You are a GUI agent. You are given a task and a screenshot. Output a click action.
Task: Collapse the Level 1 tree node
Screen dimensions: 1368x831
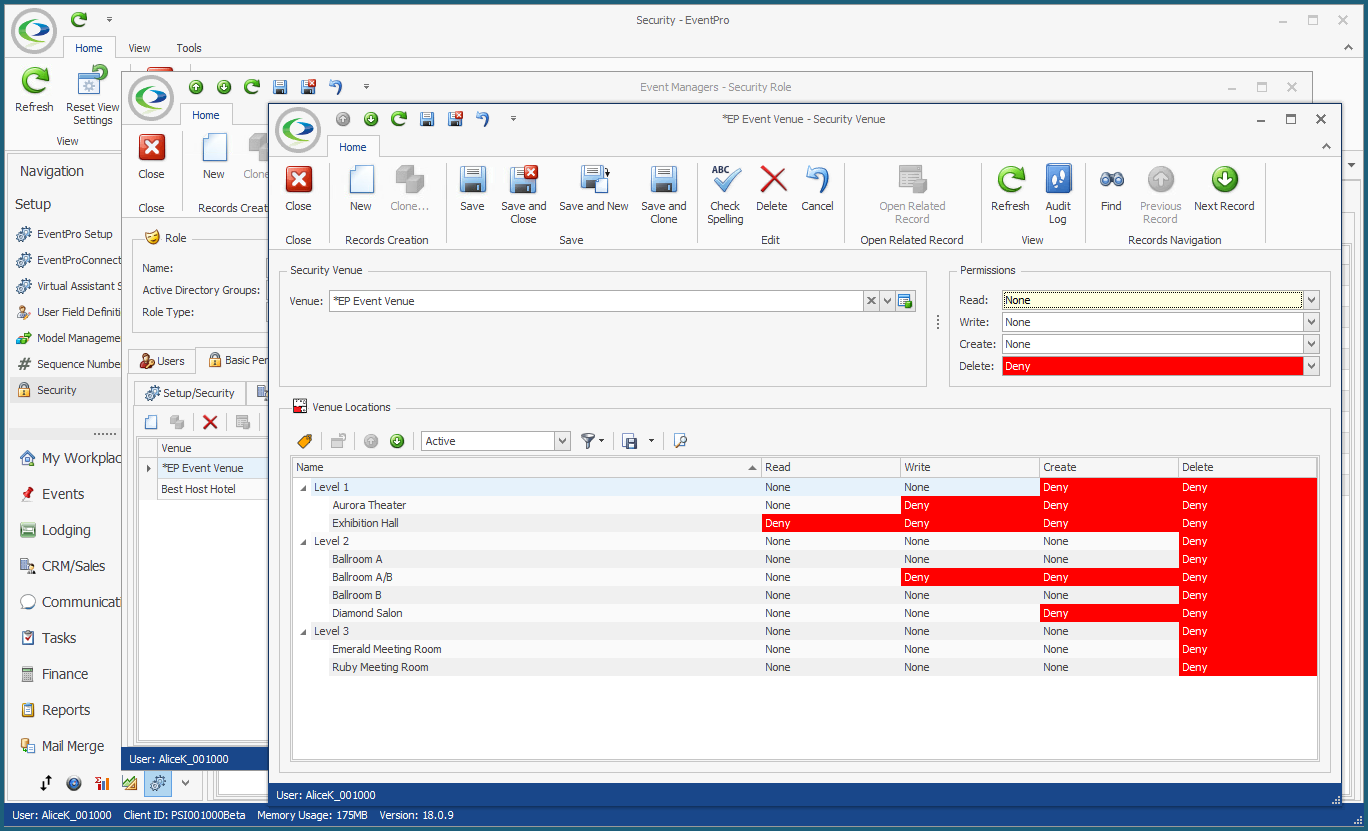tap(303, 488)
